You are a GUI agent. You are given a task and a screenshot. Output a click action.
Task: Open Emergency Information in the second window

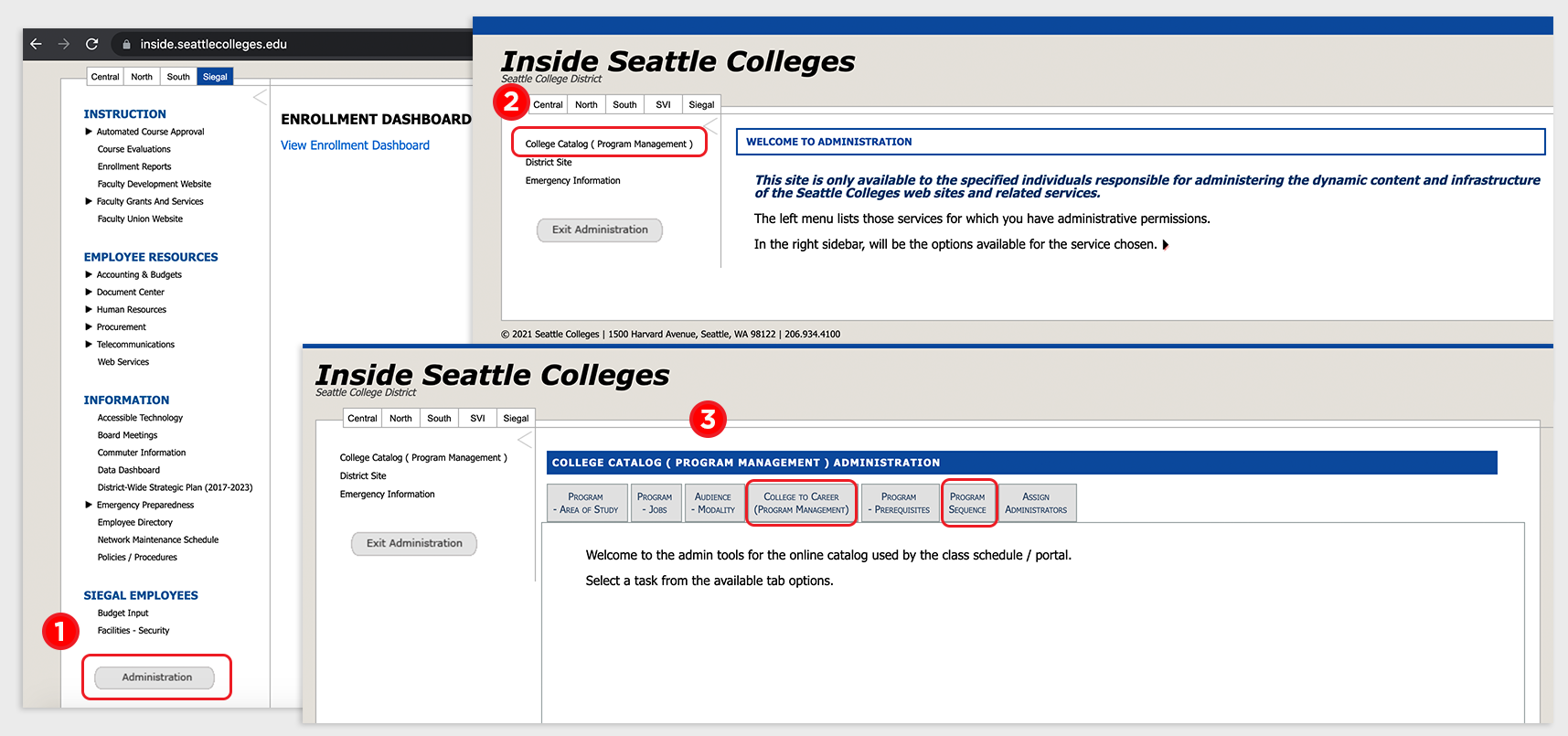[x=572, y=180]
